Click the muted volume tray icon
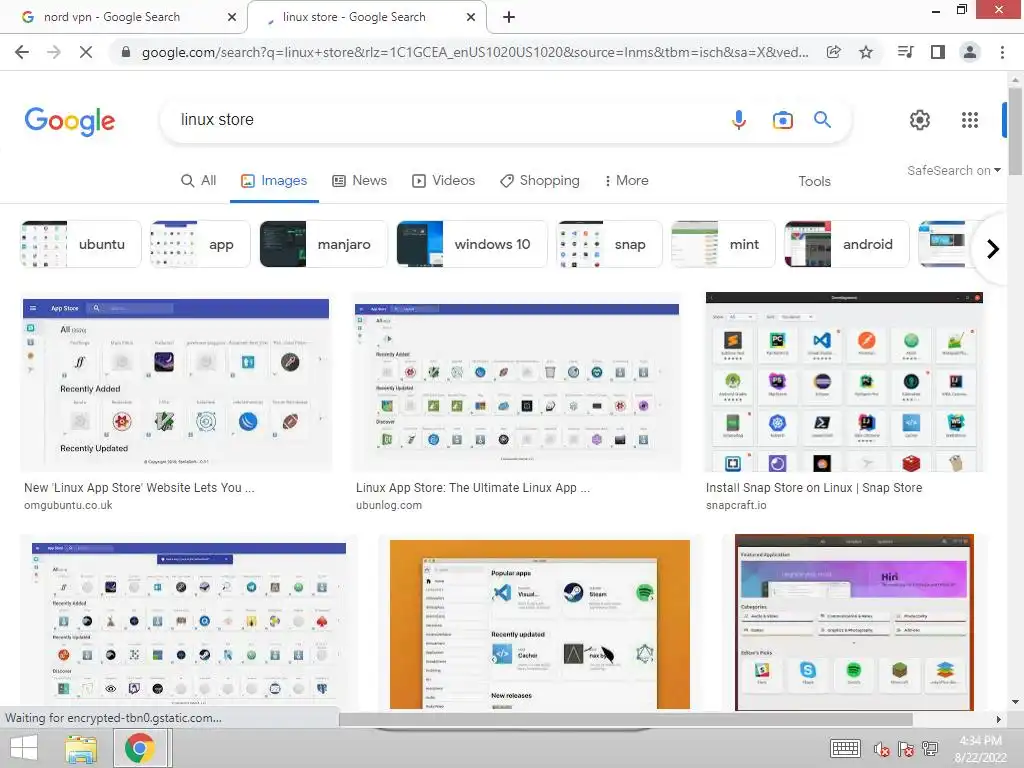Image resolution: width=1024 pixels, height=768 pixels. click(x=882, y=749)
